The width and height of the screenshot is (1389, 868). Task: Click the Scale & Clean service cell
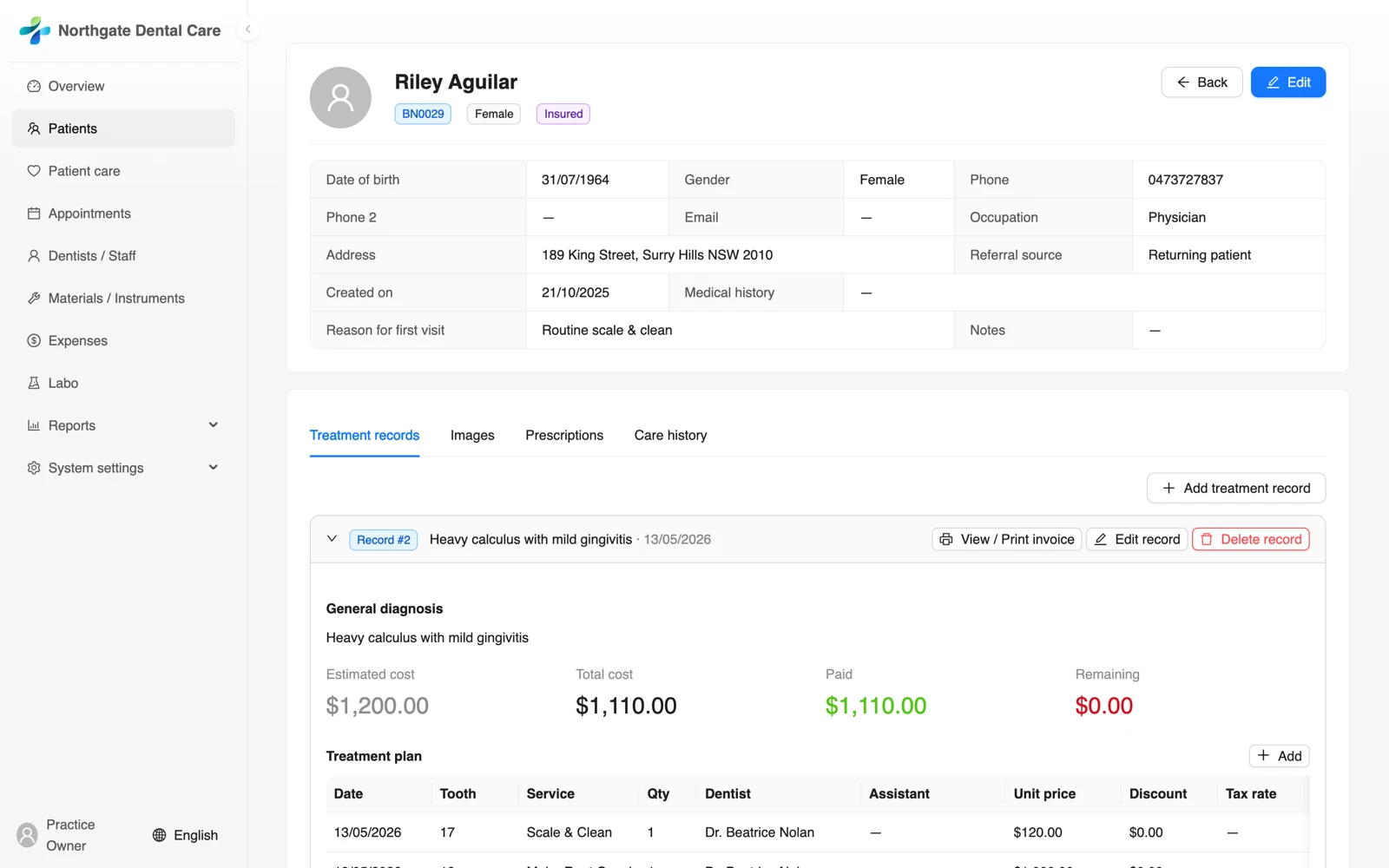(569, 832)
